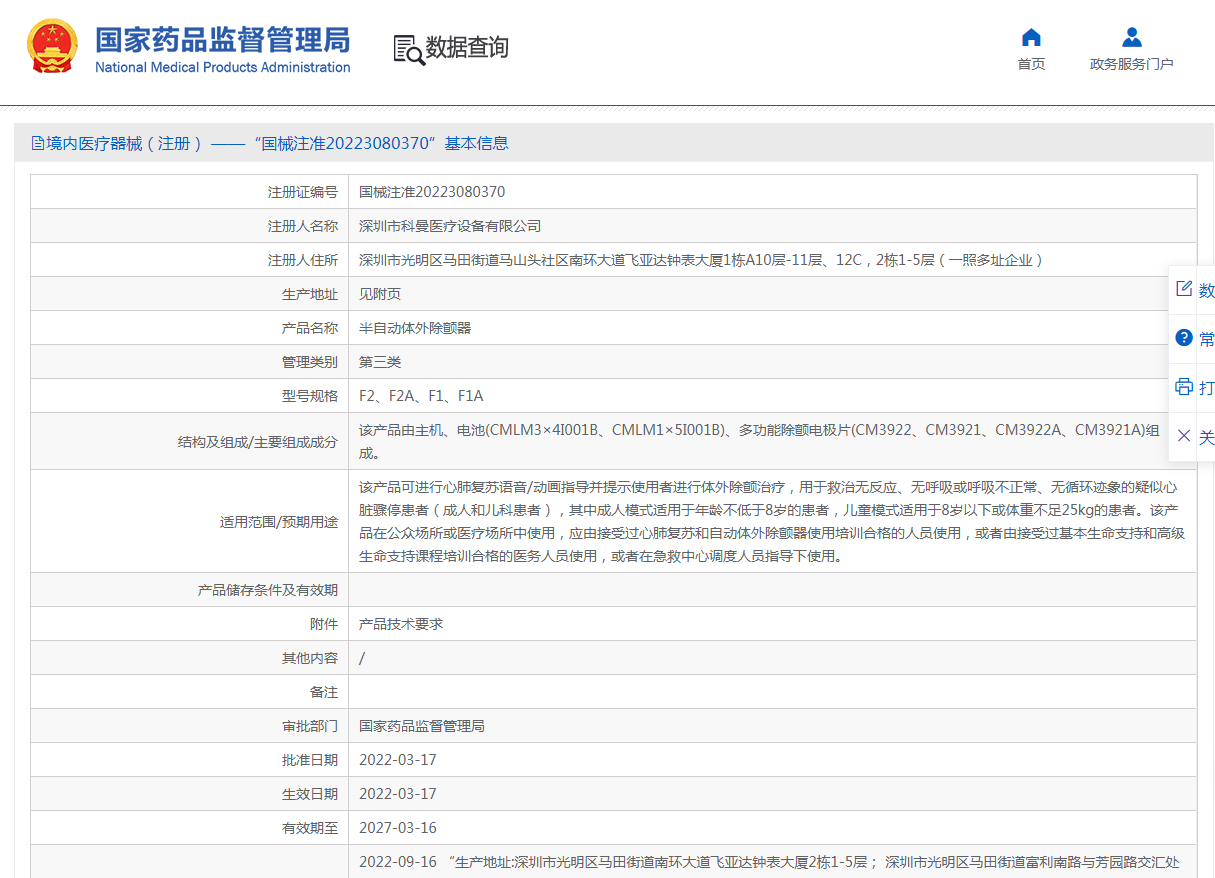Click the 备注 label

tap(324, 692)
